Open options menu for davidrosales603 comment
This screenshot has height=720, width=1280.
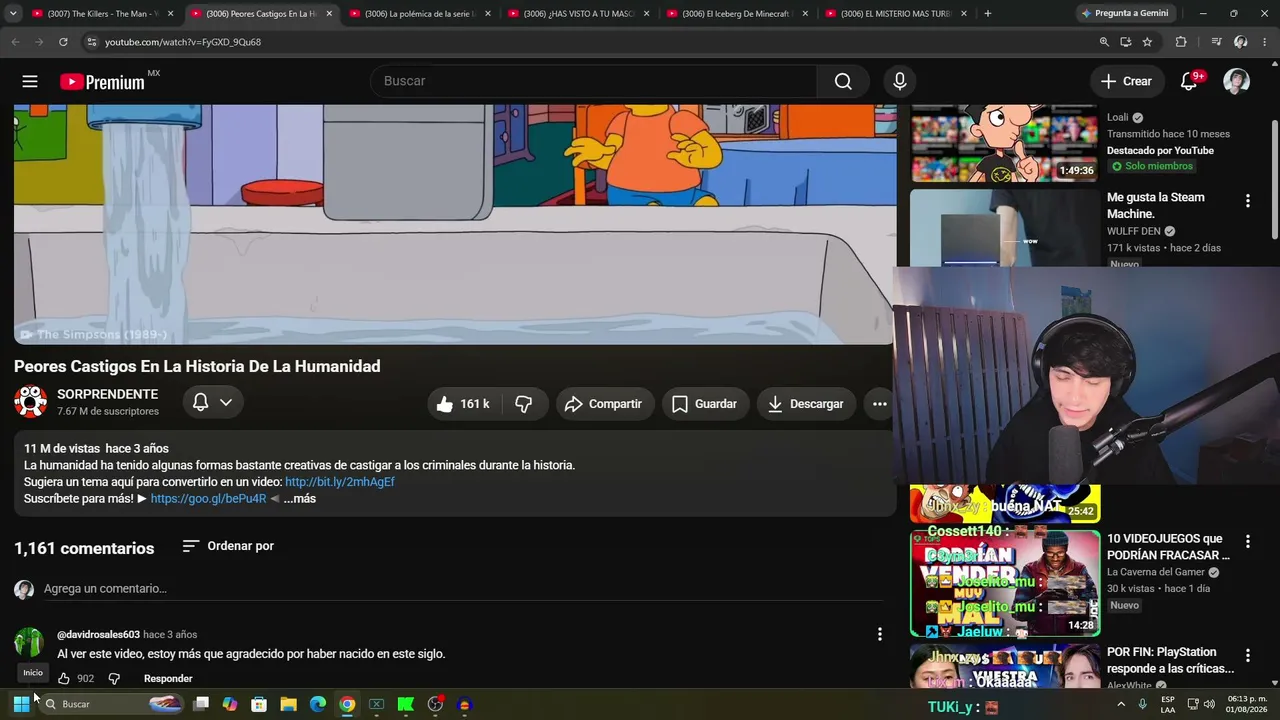(880, 634)
